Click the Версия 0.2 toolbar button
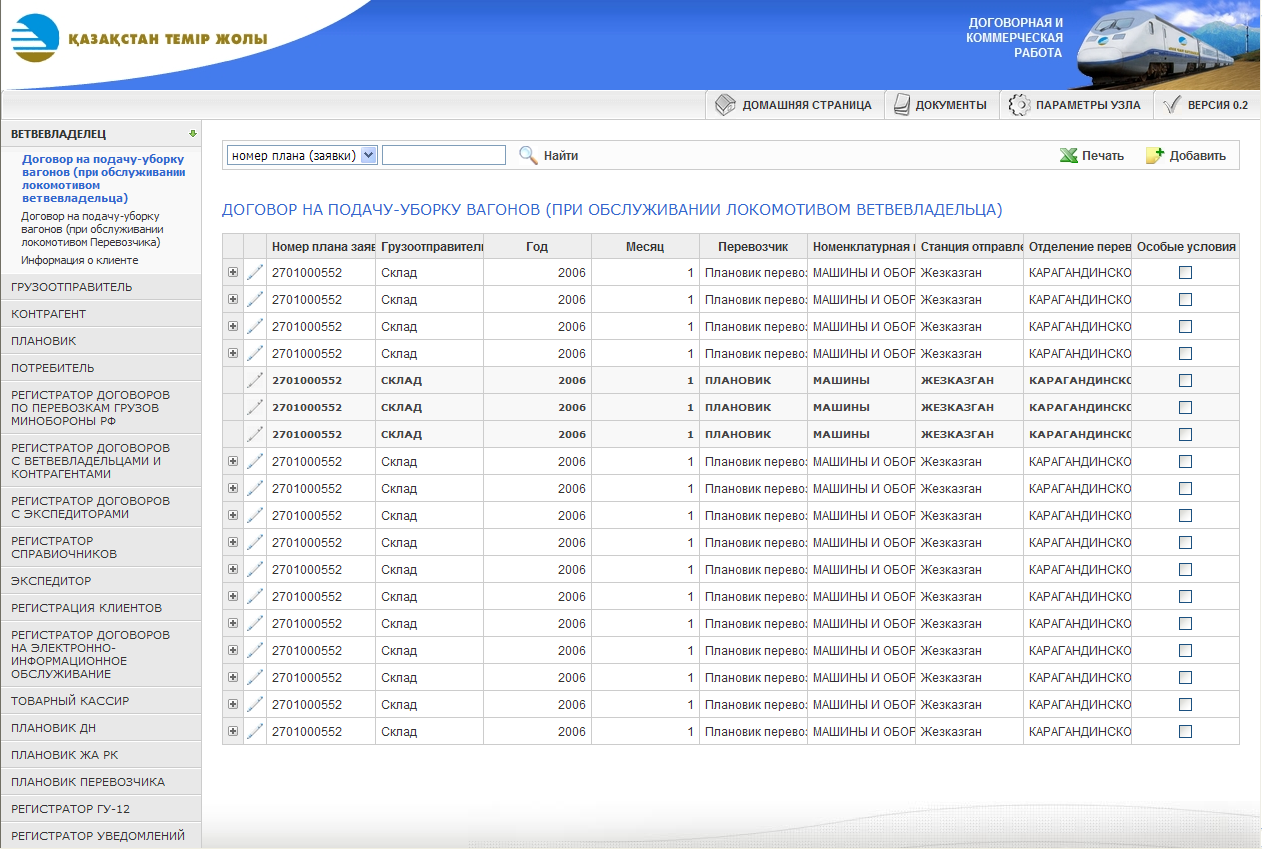The height and width of the screenshot is (849, 1262). pyautogui.click(x=1205, y=105)
